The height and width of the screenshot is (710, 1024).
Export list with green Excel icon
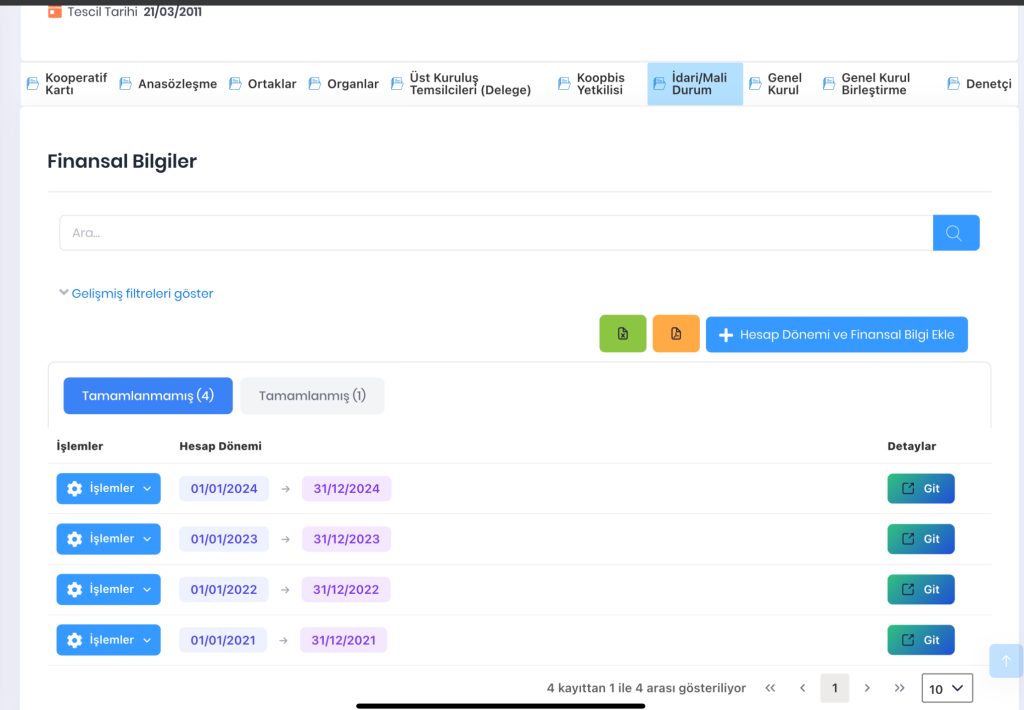tap(622, 334)
